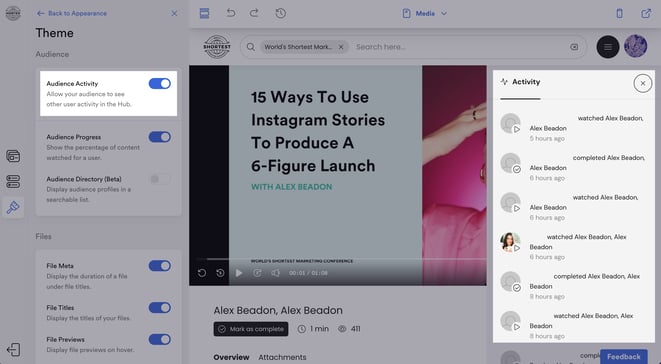Open the appearance brush icon in sidebar
This screenshot has height=364, width=661.
[x=13, y=207]
